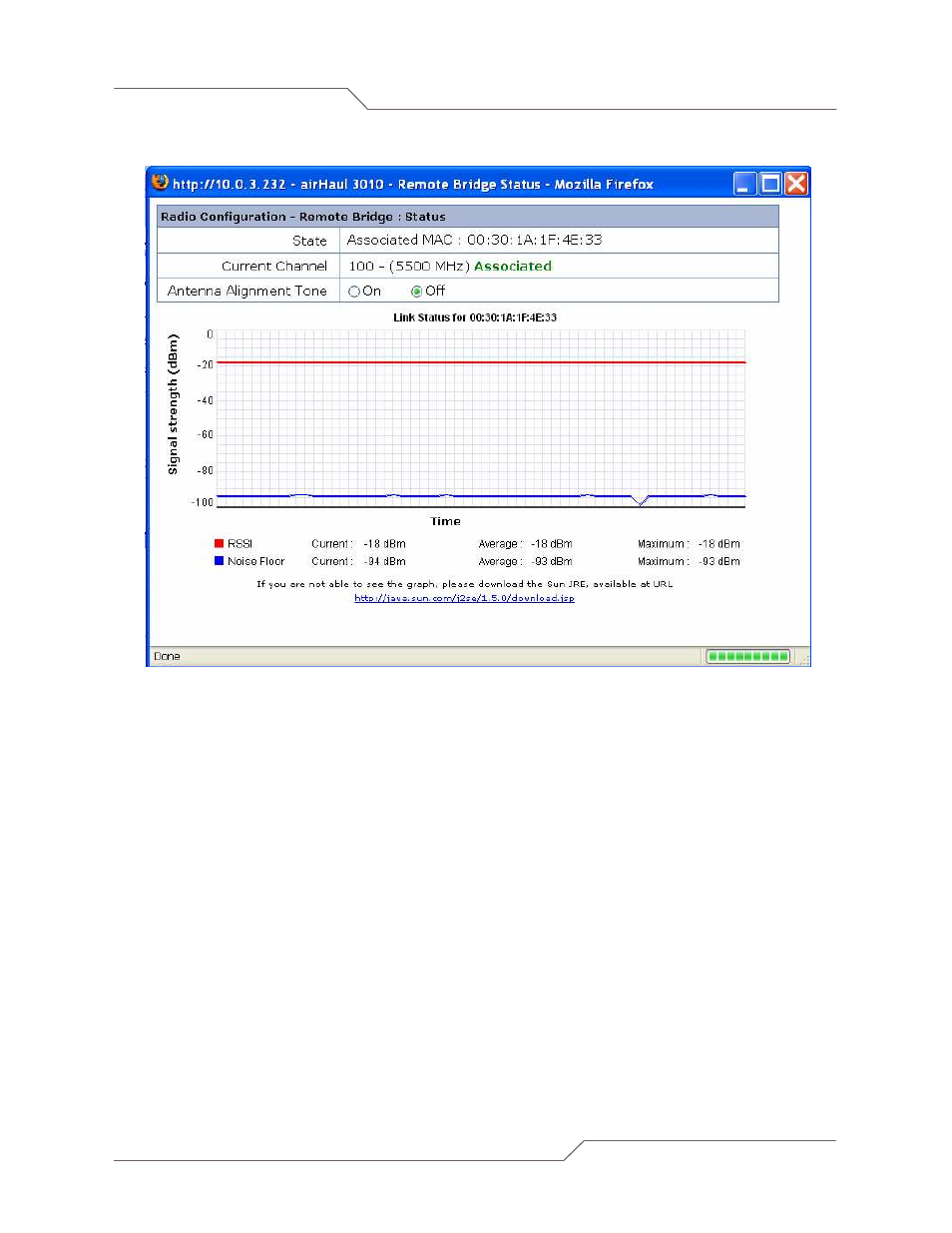
Task: Click the green Associated status text
Action: point(513,266)
